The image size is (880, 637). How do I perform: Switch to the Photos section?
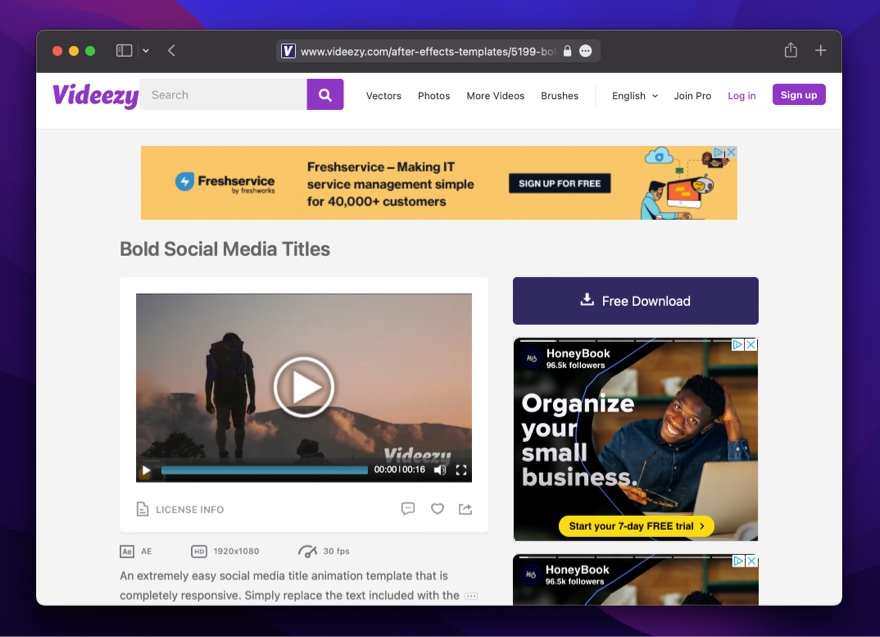click(433, 95)
